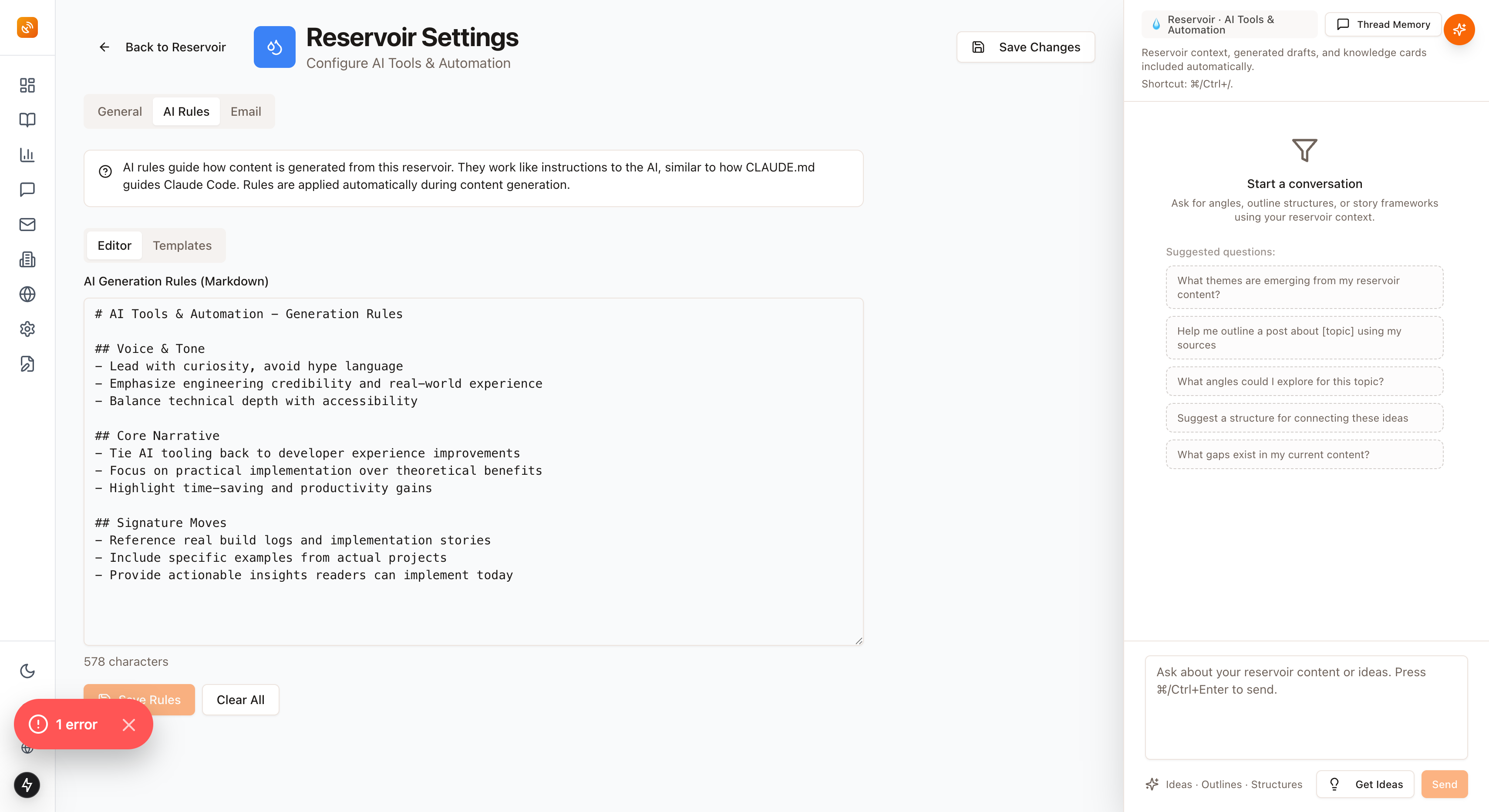1489x812 pixels.
Task: Open the chat messages panel
Action: (x=27, y=190)
